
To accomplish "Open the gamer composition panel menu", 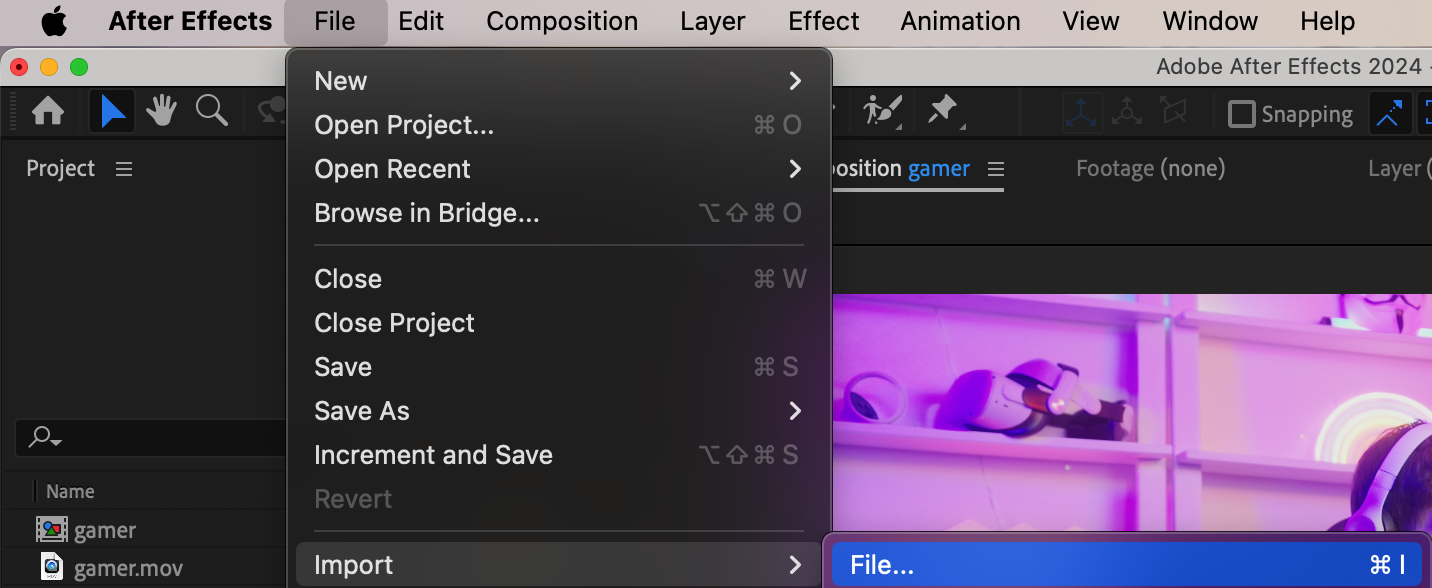I will tap(995, 169).
